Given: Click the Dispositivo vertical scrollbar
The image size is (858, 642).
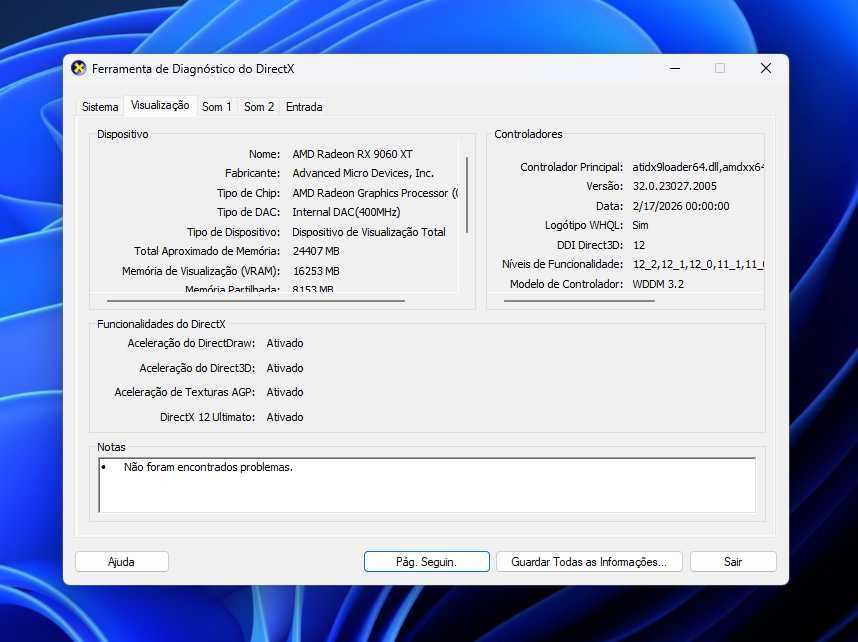Looking at the screenshot, I should [467, 195].
